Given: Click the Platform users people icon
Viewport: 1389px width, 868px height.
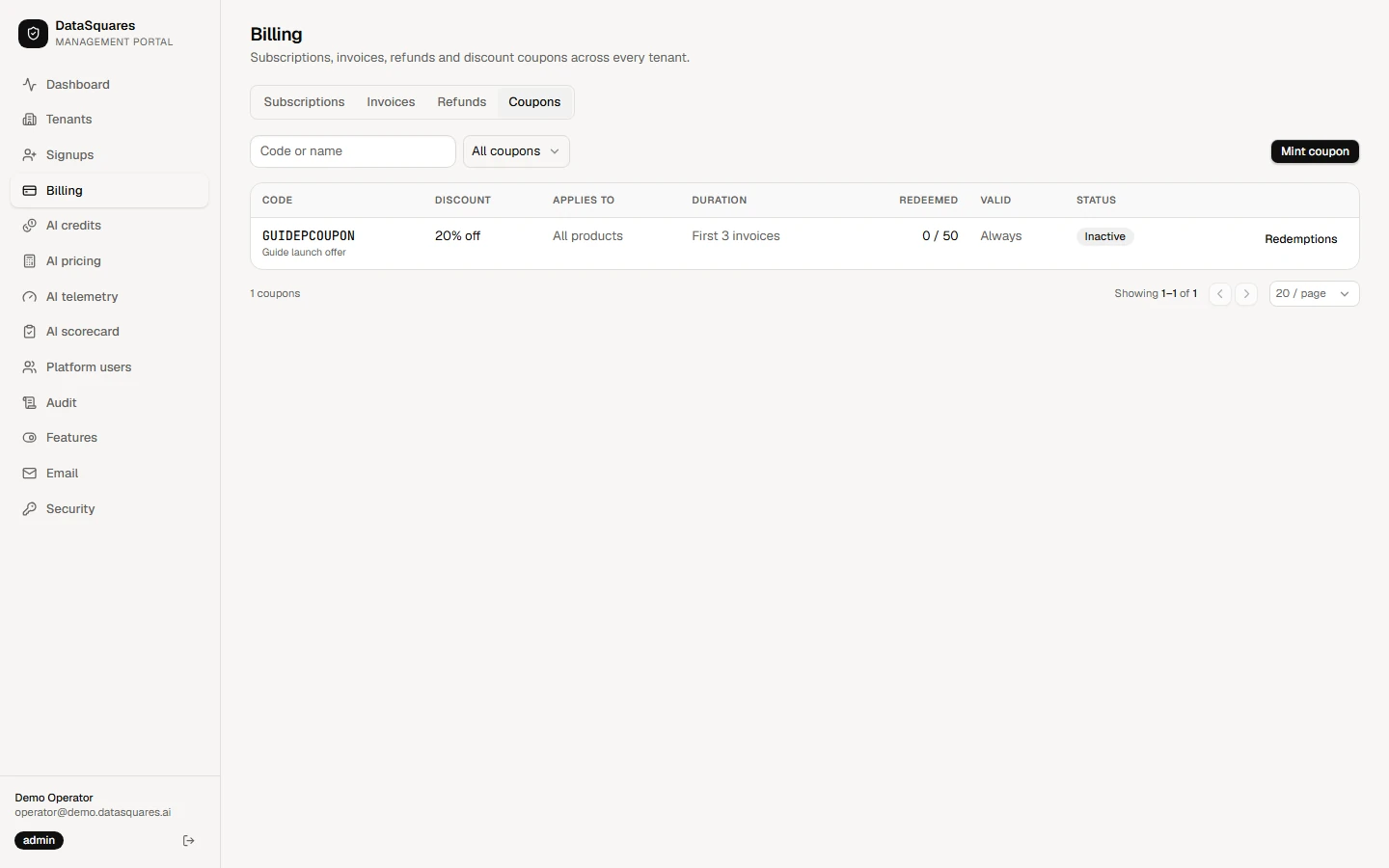Looking at the screenshot, I should point(30,367).
